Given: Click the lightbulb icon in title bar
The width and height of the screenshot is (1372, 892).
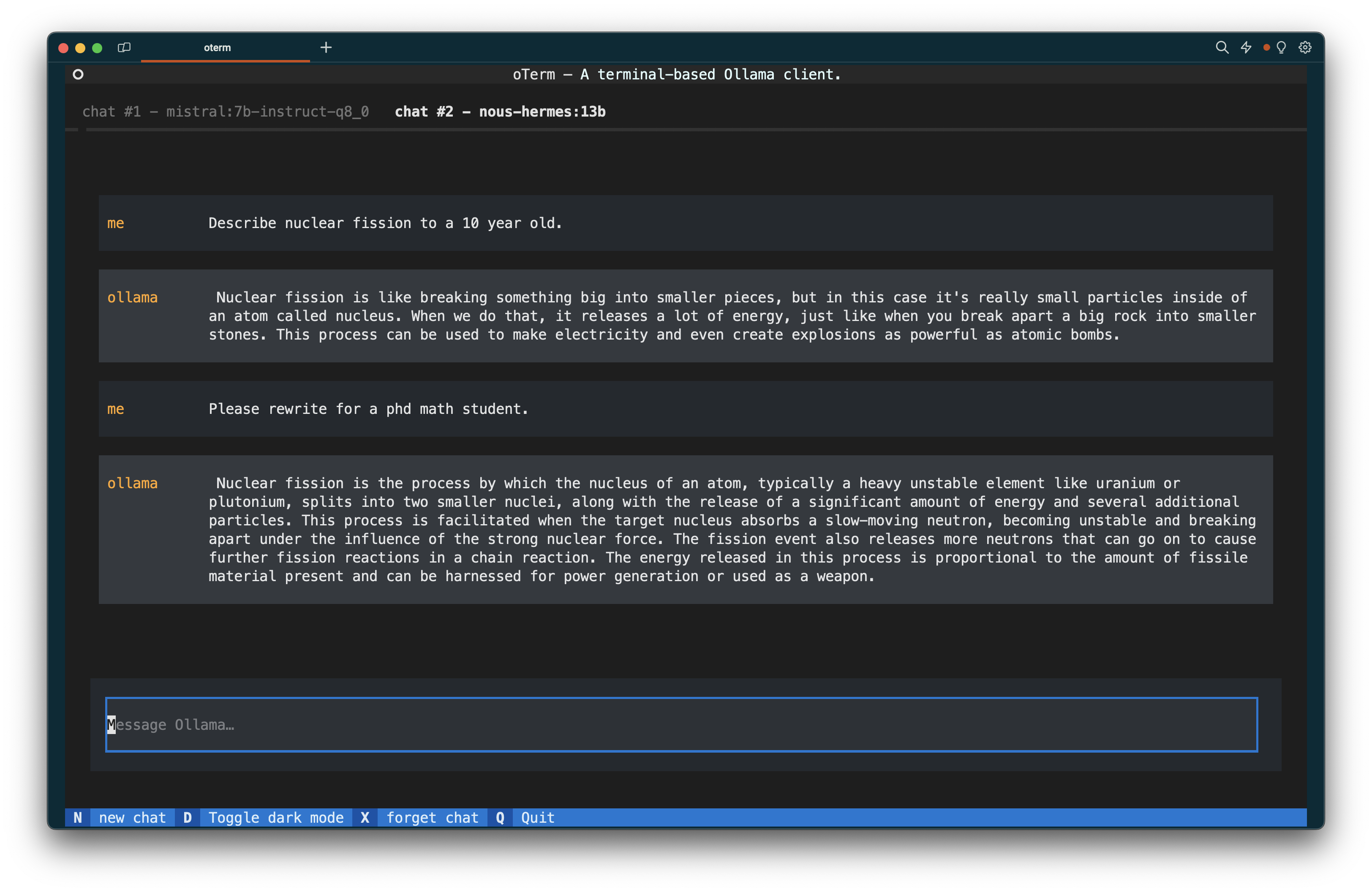Looking at the screenshot, I should point(1281,47).
